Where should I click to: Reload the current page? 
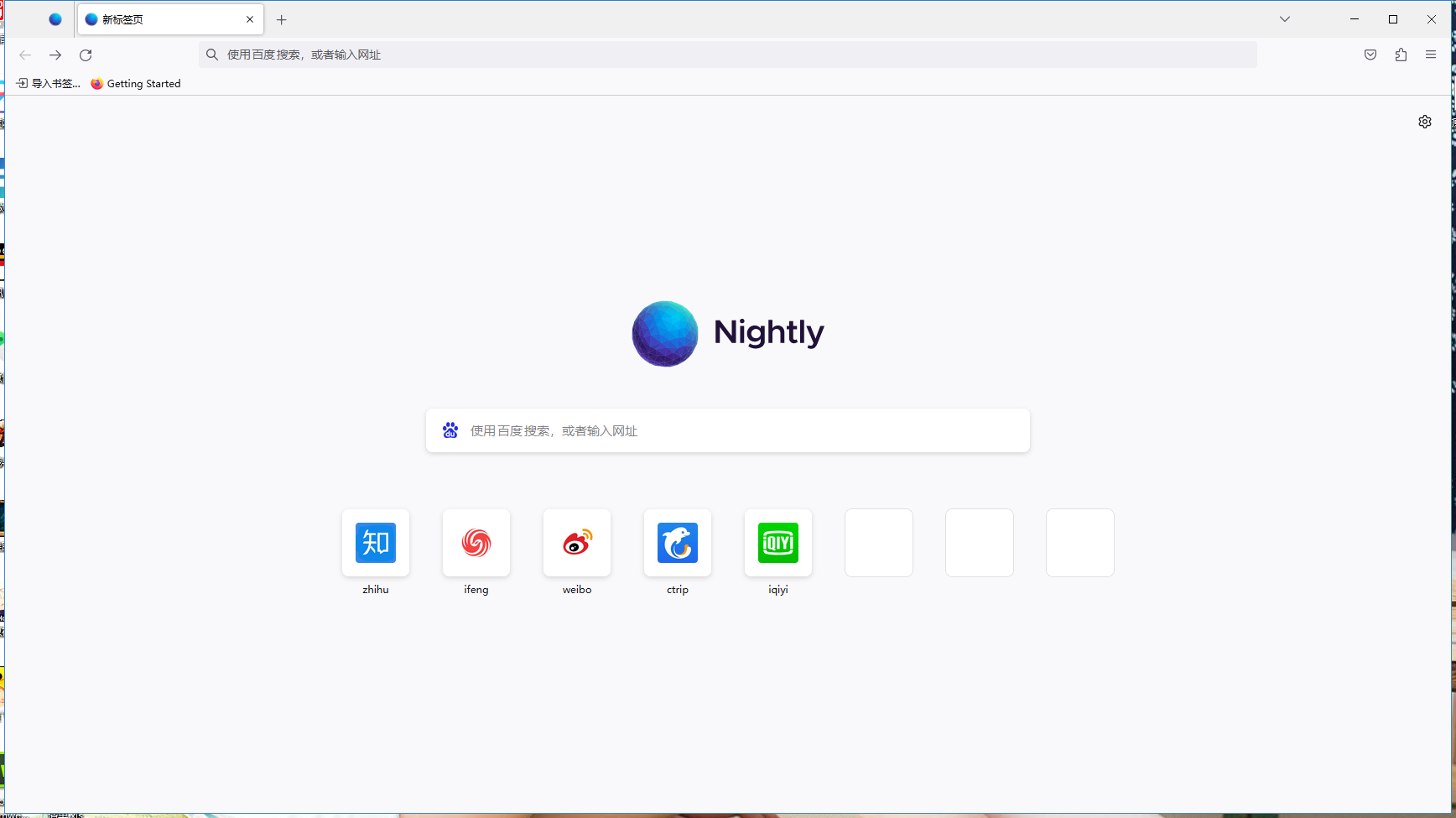click(86, 55)
